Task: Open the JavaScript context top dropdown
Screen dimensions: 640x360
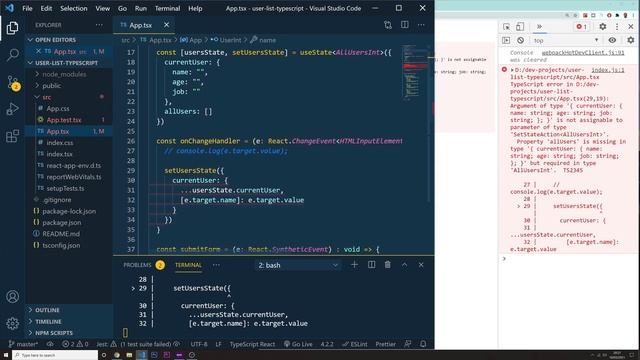Action: coord(566,40)
